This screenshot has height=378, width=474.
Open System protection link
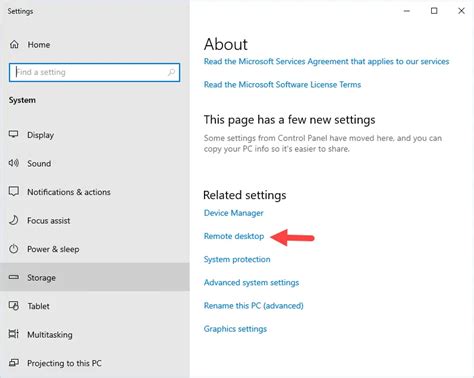(237, 259)
